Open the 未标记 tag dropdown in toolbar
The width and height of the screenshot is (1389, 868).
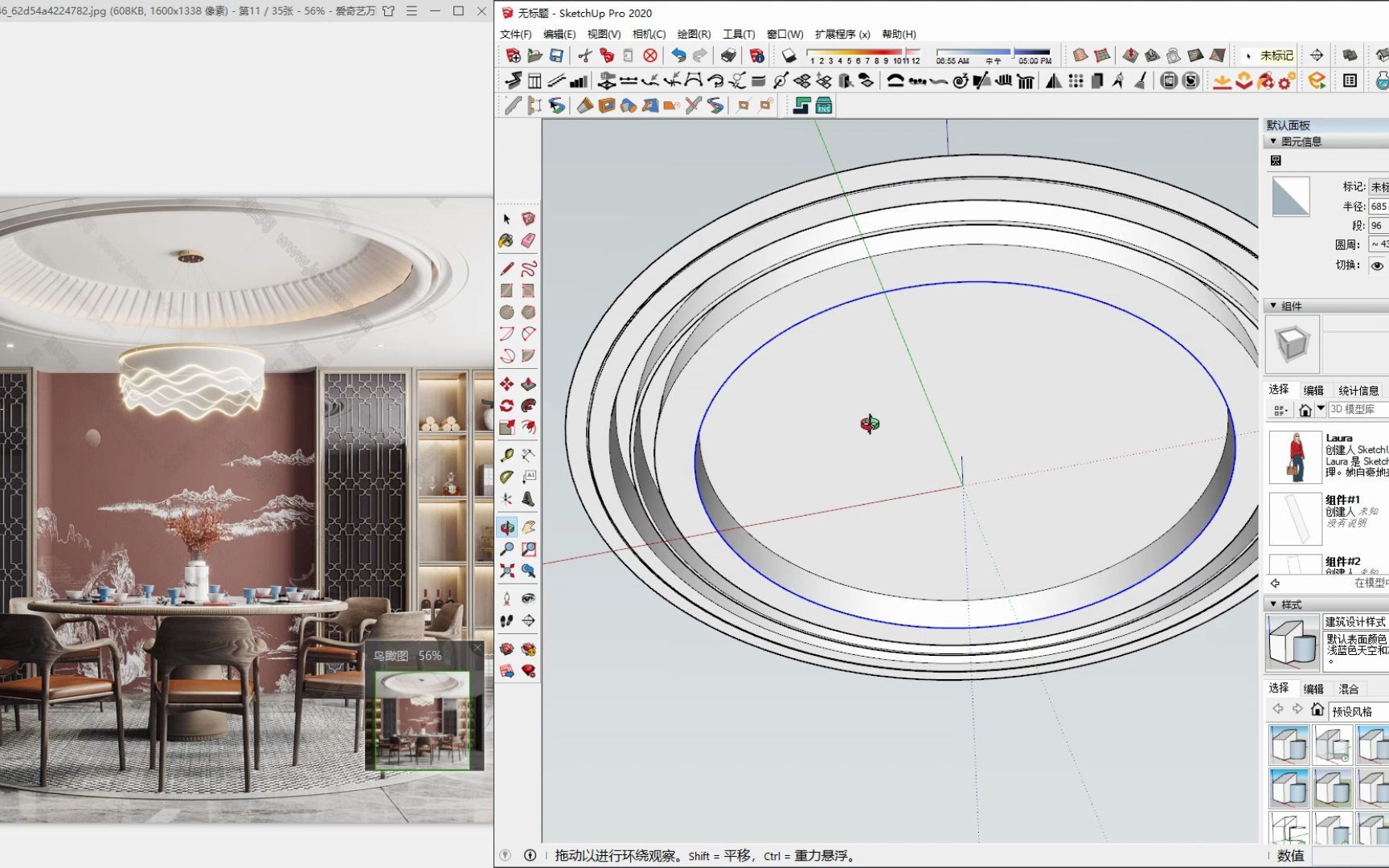click(1269, 55)
